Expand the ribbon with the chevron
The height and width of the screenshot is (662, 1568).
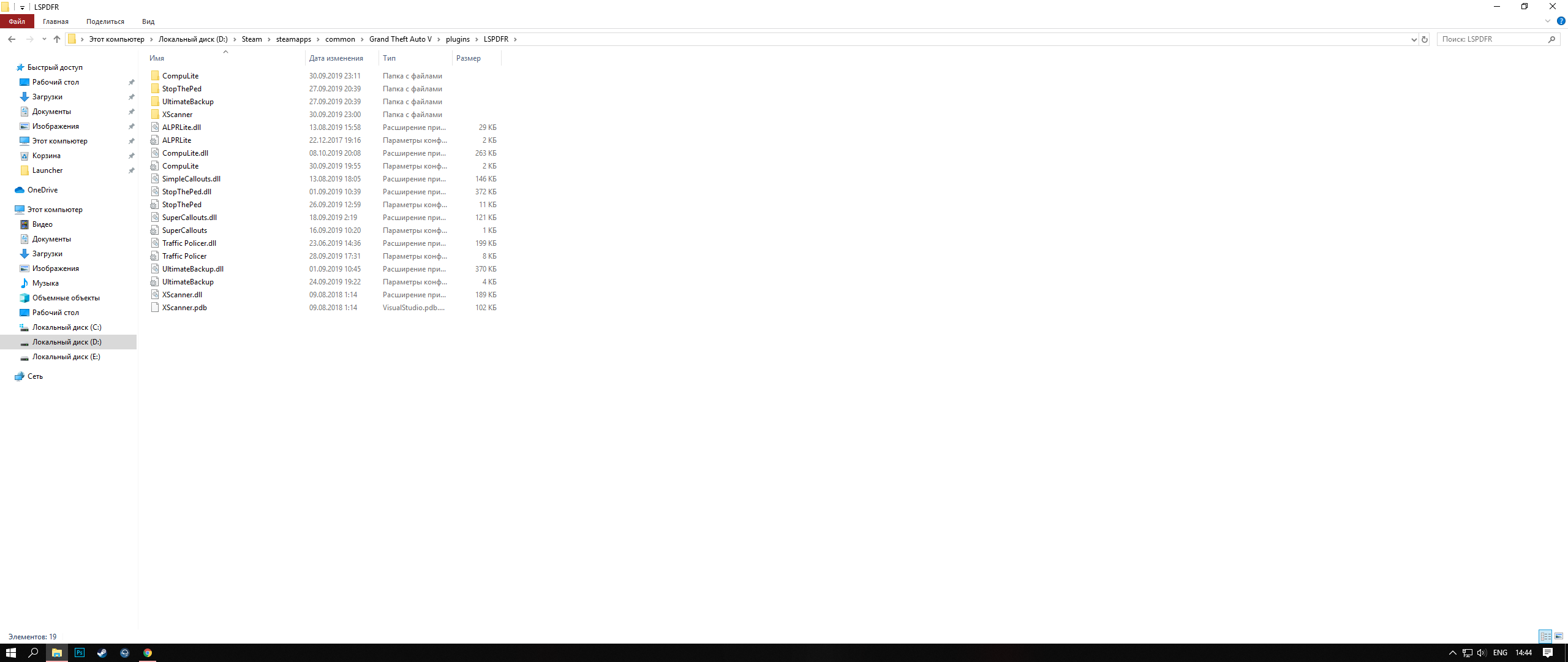click(x=1548, y=21)
